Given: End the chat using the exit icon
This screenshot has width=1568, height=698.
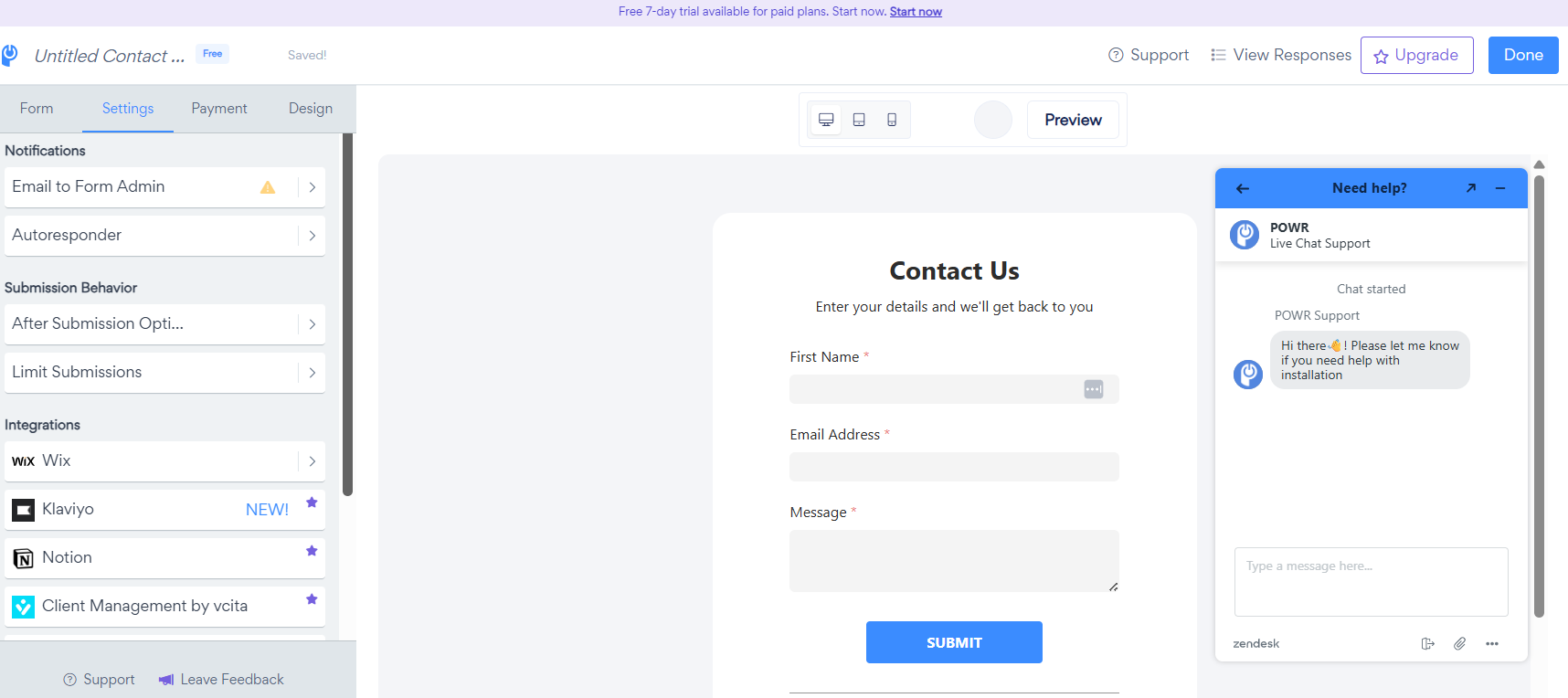Looking at the screenshot, I should click(1428, 643).
